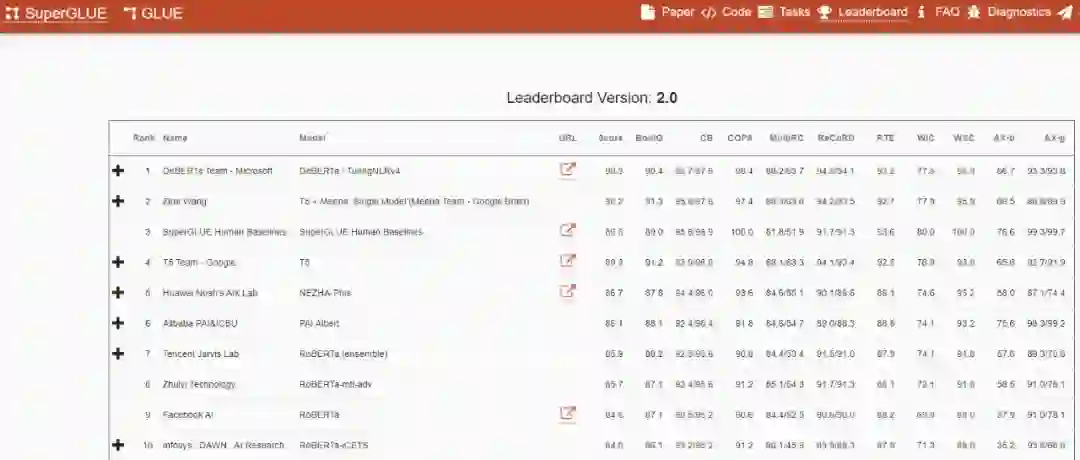The height and width of the screenshot is (460, 1080).
Task: Expand the Alibaba PAI&ICBU row
Action: [x=118, y=323]
